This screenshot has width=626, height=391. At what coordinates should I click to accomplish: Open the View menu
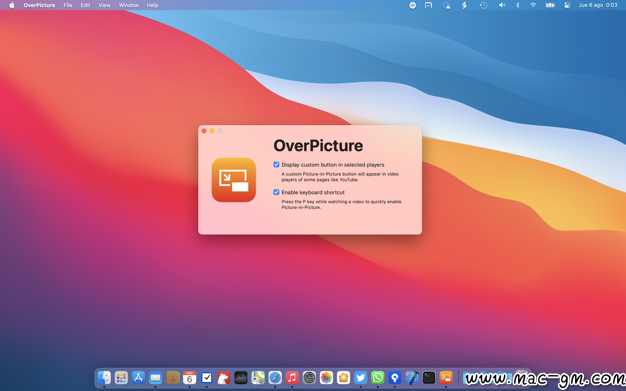(105, 5)
